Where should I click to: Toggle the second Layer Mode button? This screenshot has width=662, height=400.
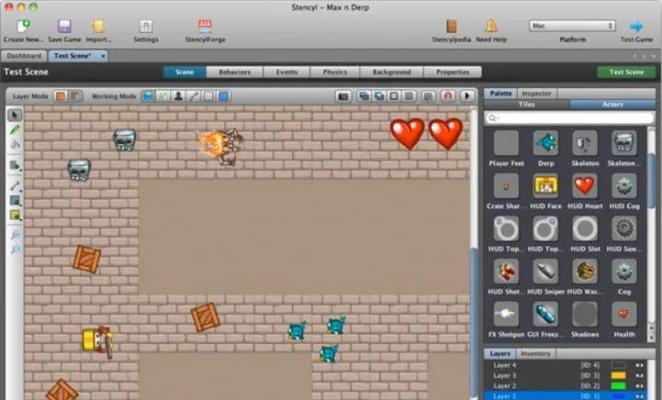[x=76, y=96]
